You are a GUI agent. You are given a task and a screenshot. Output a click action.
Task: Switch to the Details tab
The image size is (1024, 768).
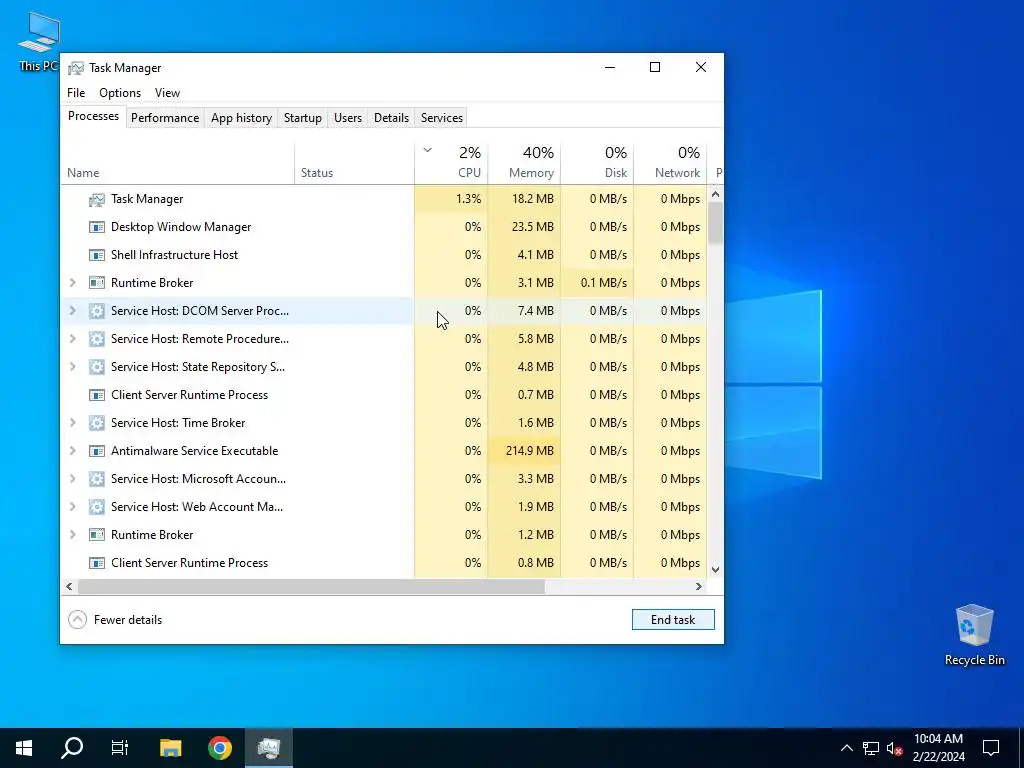point(391,118)
